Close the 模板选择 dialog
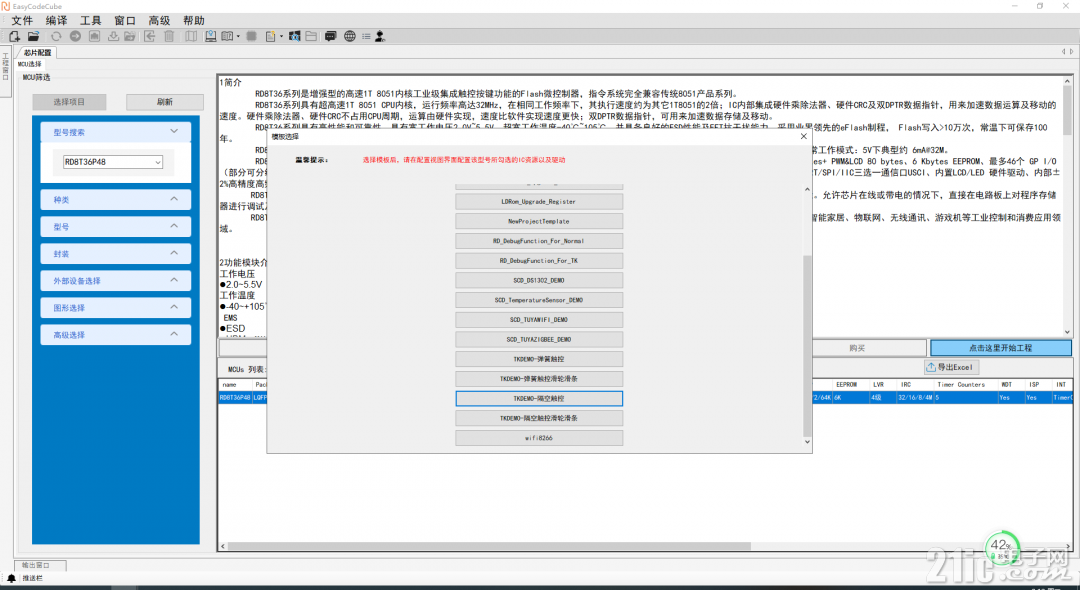This screenshot has width=1080, height=590. 803,136
